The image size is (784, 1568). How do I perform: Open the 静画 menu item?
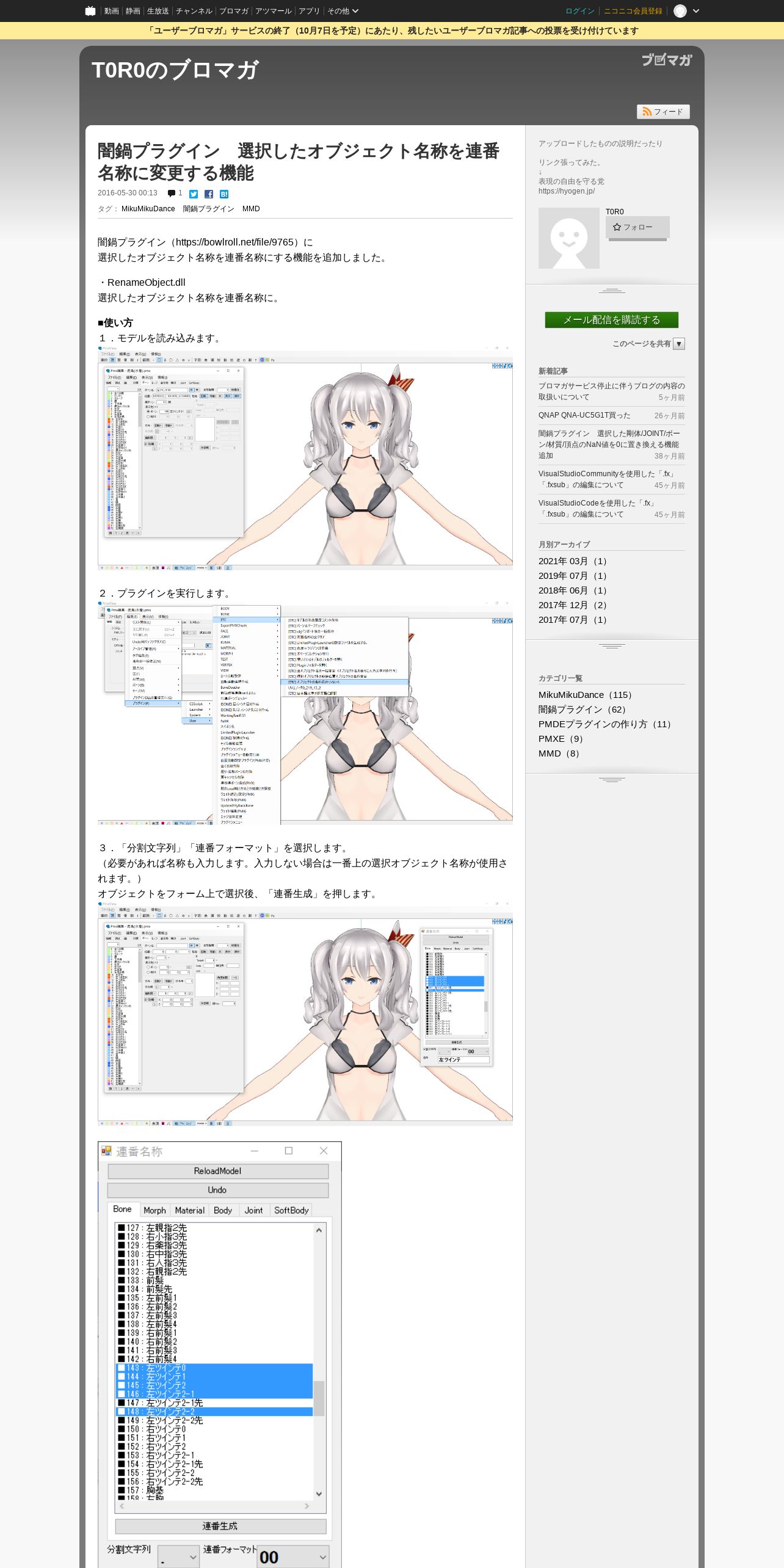coord(132,11)
